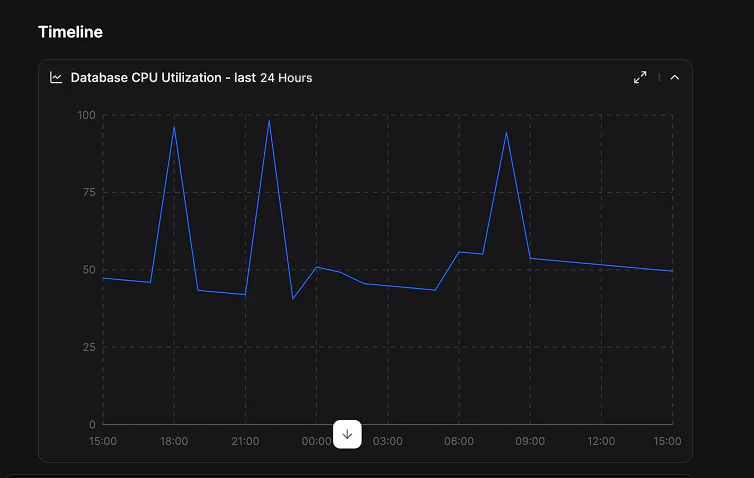This screenshot has height=478, width=754.
Task: Expand the CPU chart to fullscreen
Action: pyautogui.click(x=640, y=77)
